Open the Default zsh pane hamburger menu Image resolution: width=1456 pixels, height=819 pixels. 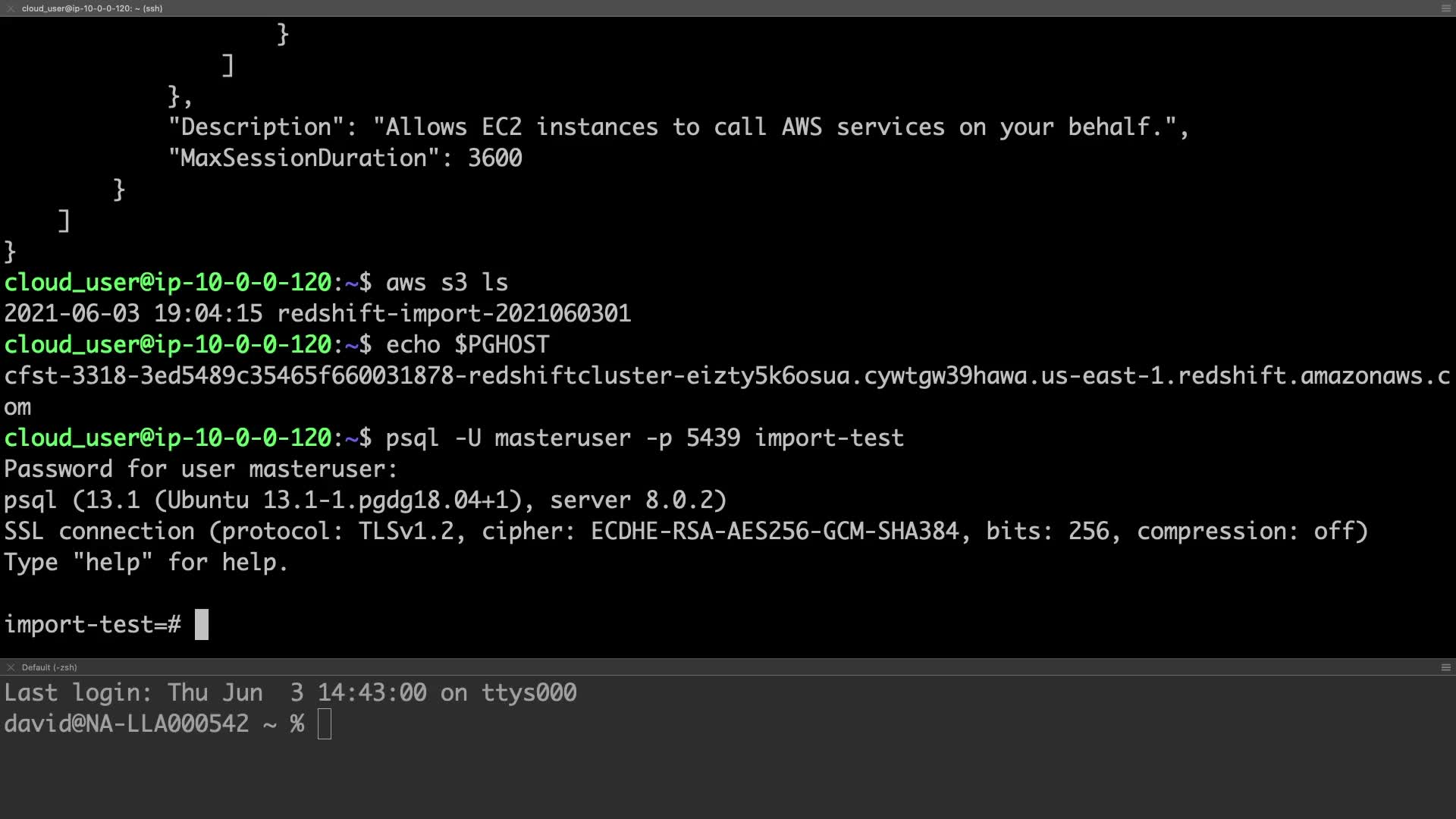tap(1445, 667)
